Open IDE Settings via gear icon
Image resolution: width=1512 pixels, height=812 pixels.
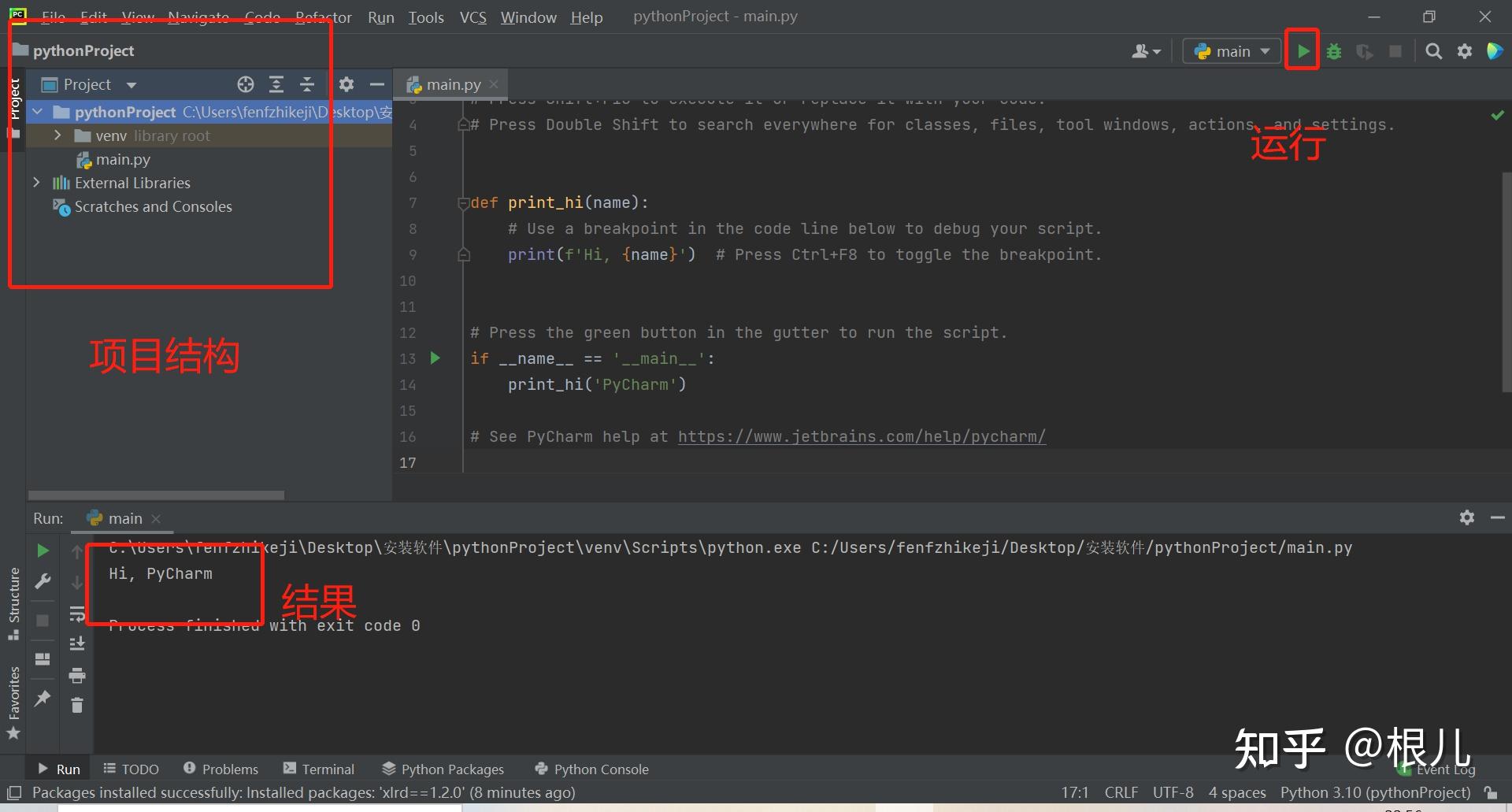[x=1465, y=50]
